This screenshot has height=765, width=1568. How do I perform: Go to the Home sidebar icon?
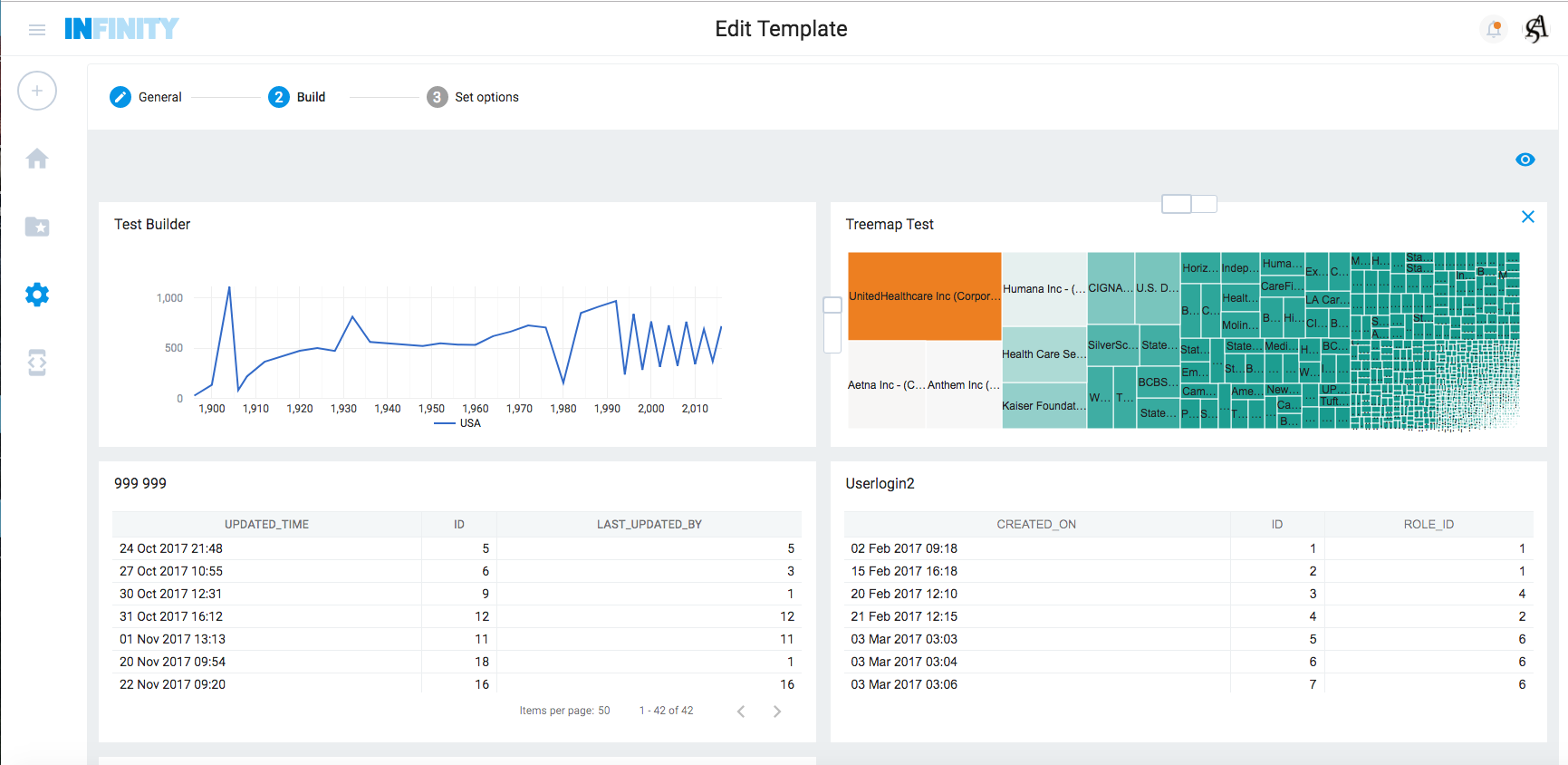37,159
